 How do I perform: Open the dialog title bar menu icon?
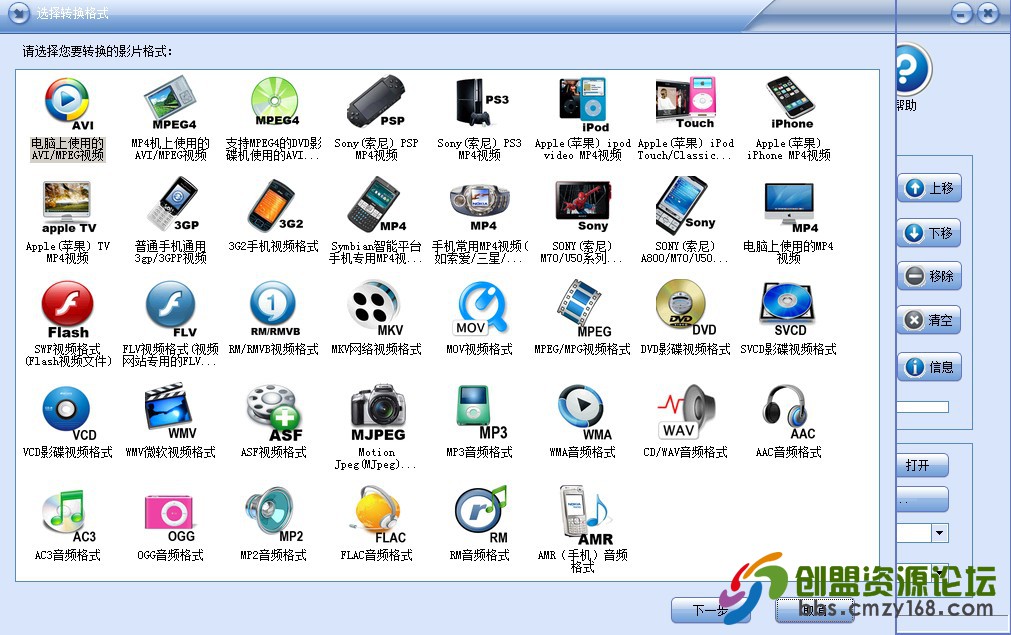click(19, 13)
